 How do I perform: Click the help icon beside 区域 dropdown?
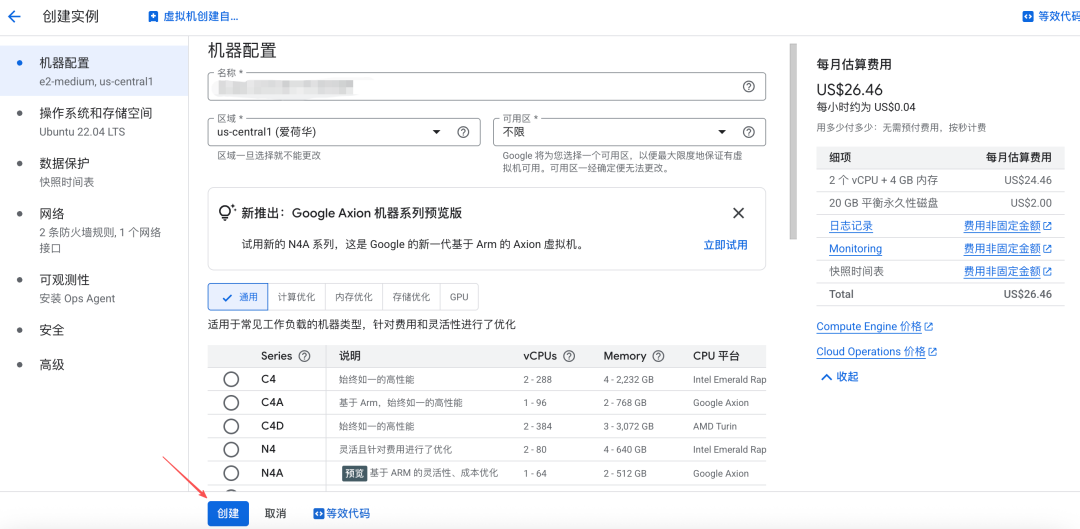pos(463,132)
